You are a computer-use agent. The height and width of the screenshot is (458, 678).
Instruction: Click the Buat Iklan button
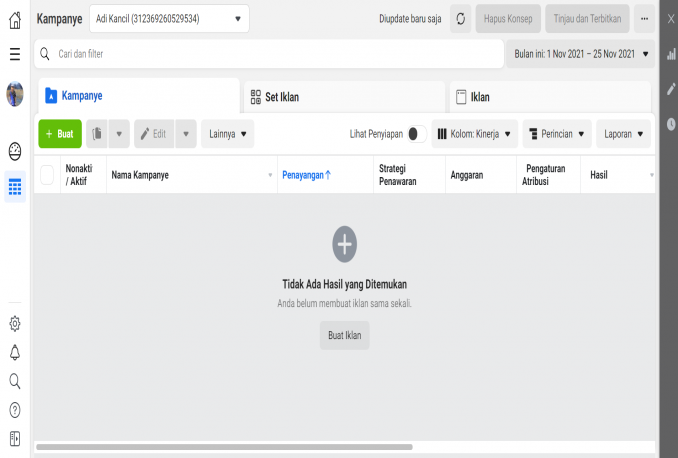[344, 335]
